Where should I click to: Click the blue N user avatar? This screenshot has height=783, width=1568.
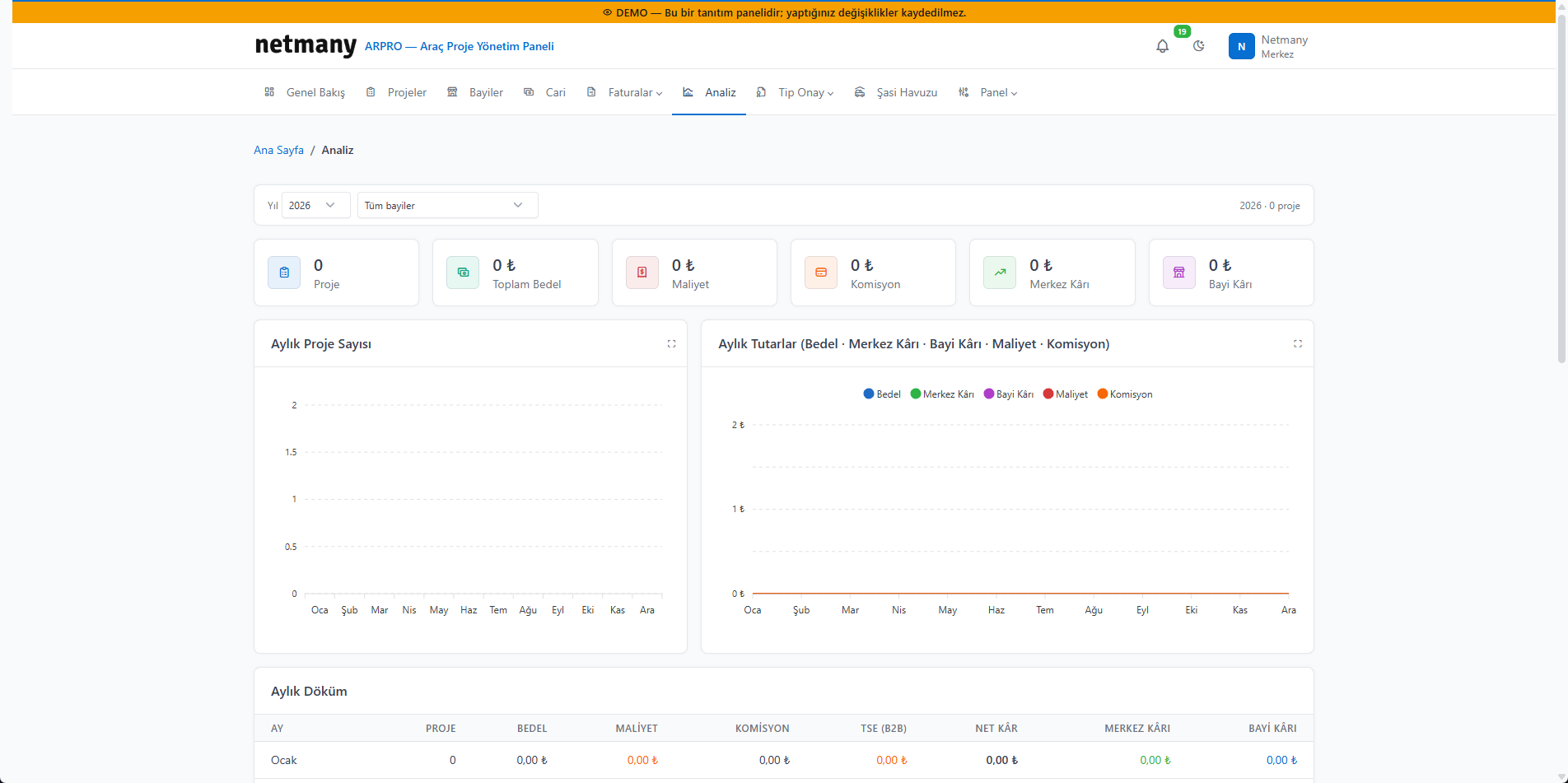click(1241, 46)
